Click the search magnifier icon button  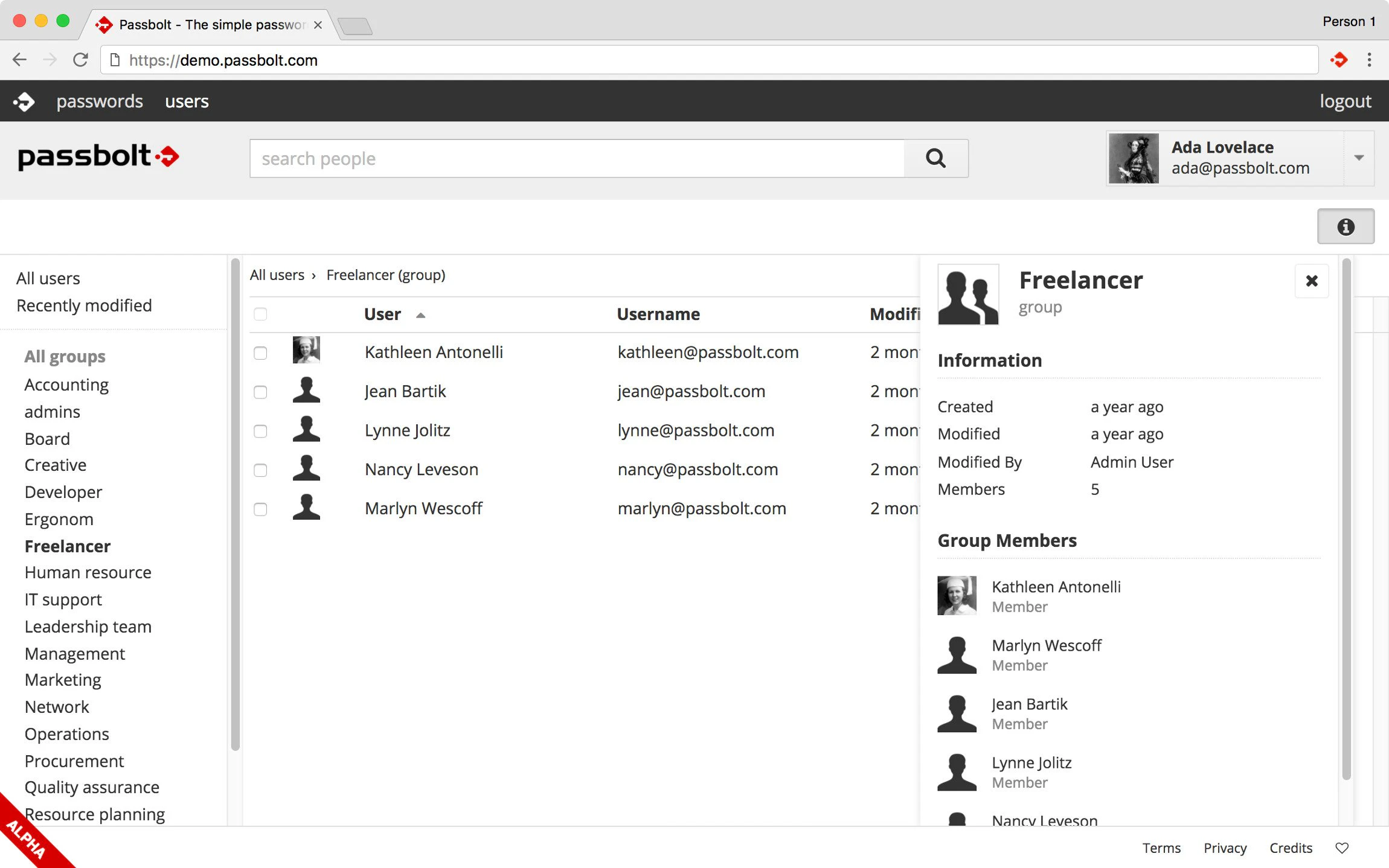click(x=935, y=158)
